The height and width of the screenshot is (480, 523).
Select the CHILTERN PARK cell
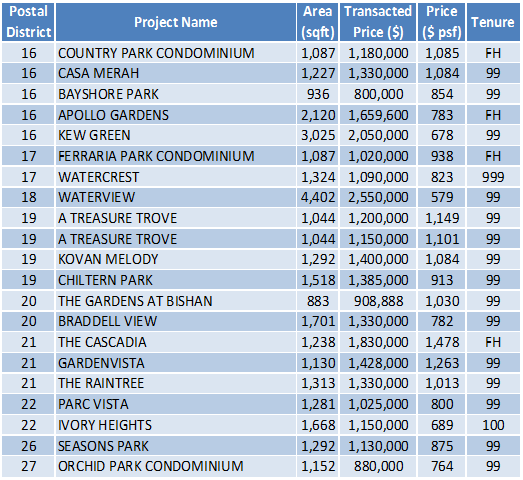tap(176, 280)
